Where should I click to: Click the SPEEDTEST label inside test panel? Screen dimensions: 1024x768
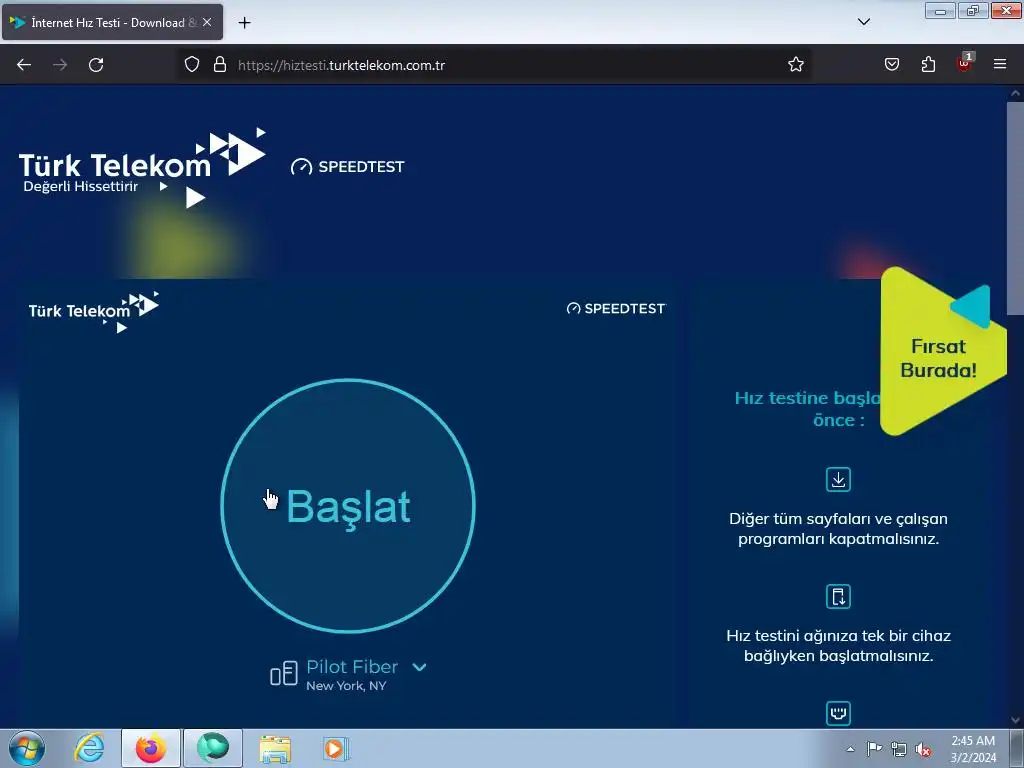point(616,308)
